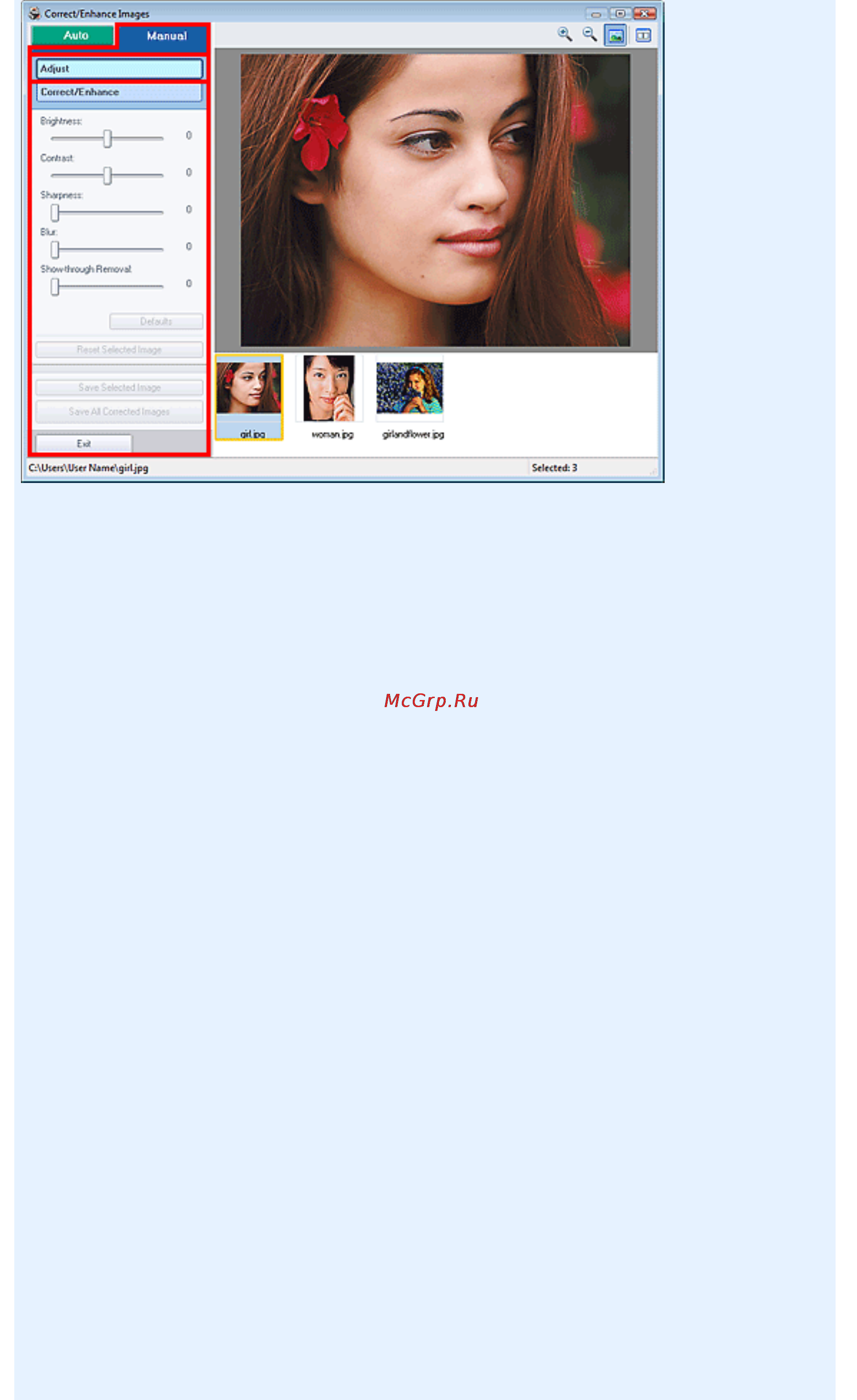857x1400 pixels.
Task: Click the file path in status bar
Action: coord(89,468)
